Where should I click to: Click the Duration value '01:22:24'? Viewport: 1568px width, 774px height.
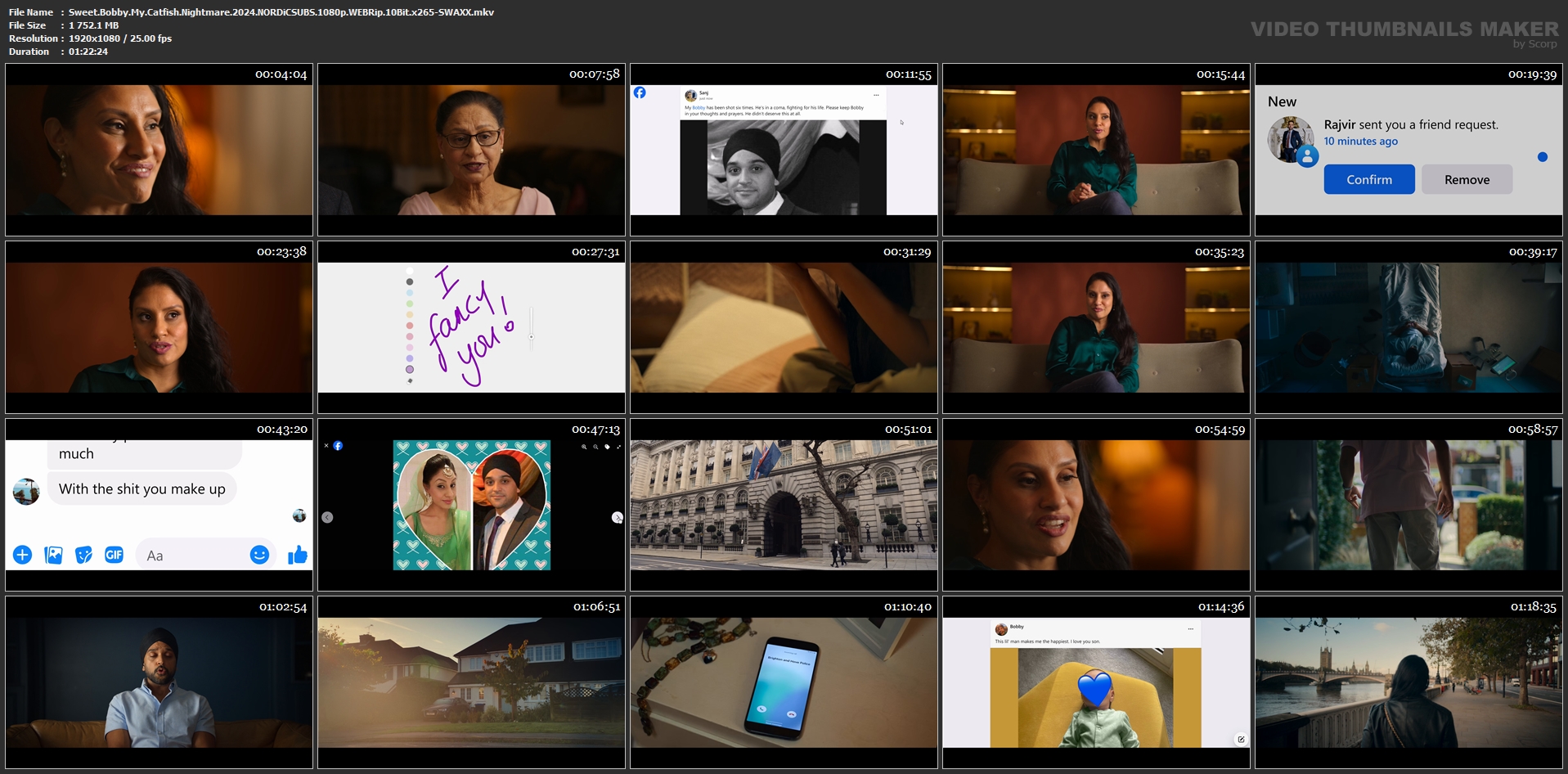pyautogui.click(x=88, y=52)
